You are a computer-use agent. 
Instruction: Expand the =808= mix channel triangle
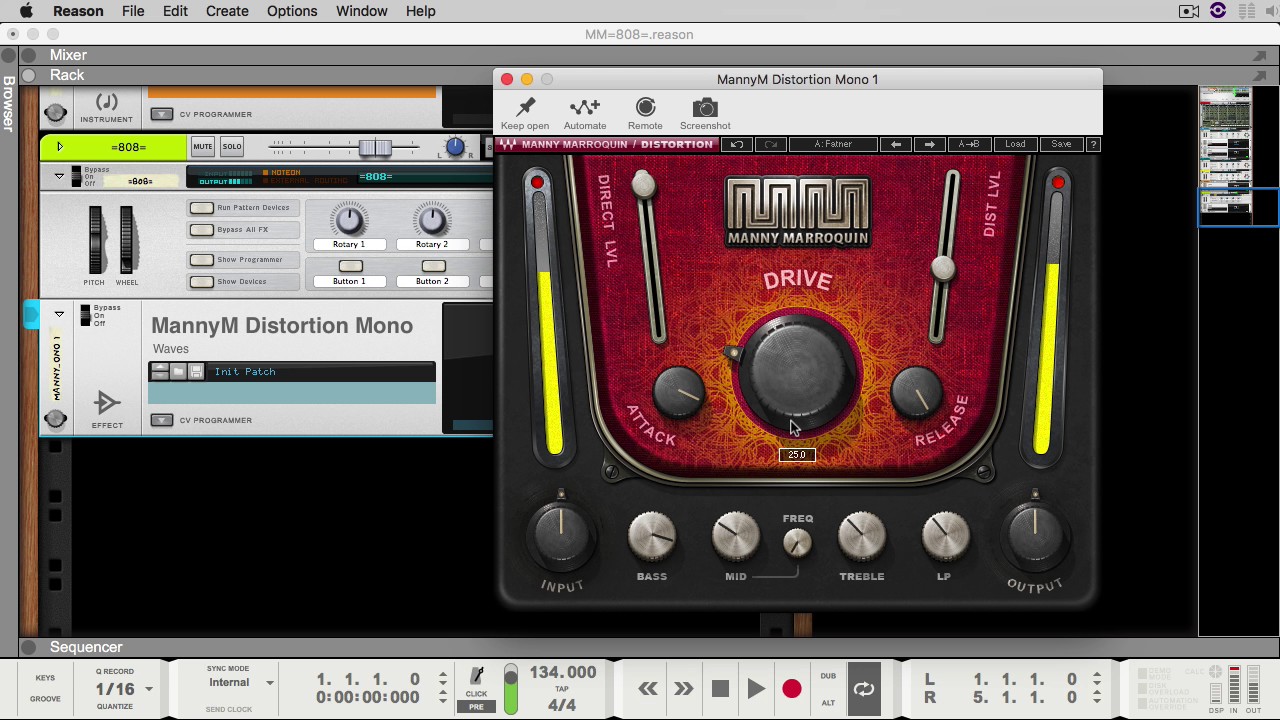(x=59, y=147)
